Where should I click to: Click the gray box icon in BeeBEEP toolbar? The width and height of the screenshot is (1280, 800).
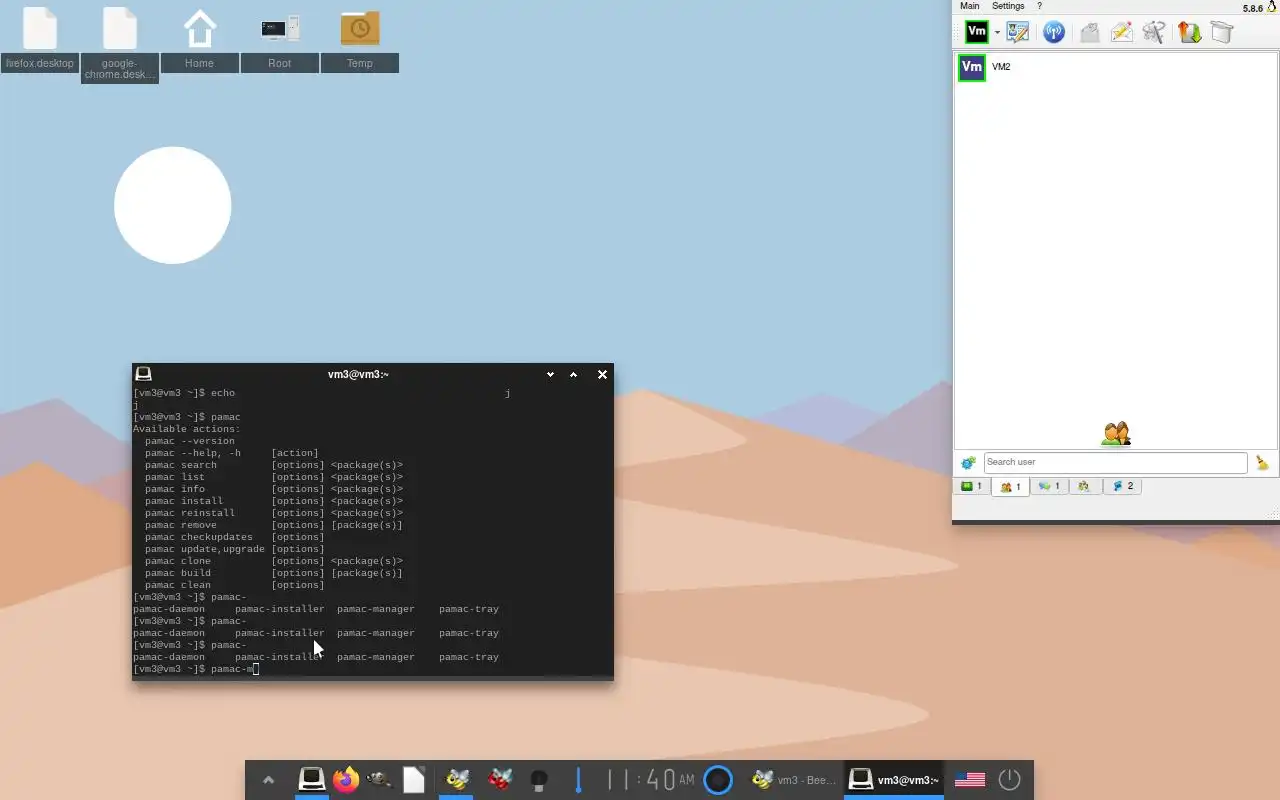1221,32
